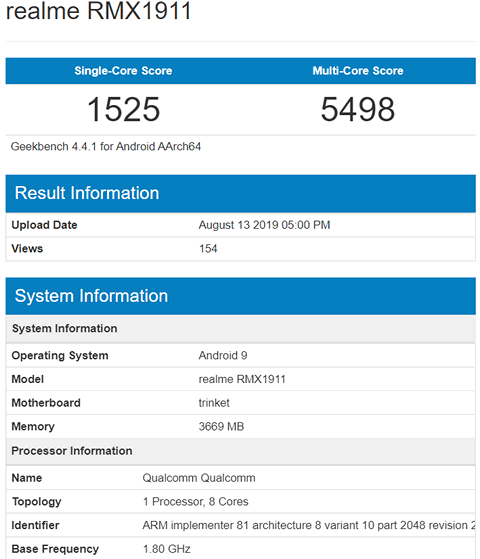Screen dimensions: 480x559
Task: Select the 1 Processor, 8 Cores value
Action: click(195, 502)
